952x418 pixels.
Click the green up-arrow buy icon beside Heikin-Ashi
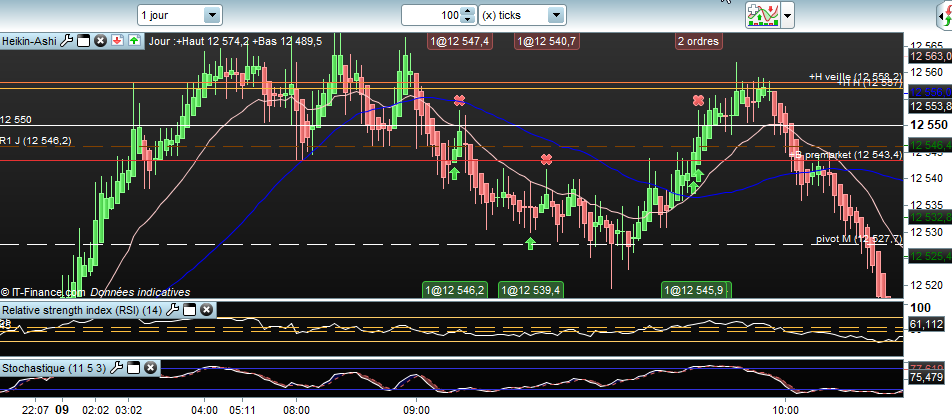tap(134, 41)
